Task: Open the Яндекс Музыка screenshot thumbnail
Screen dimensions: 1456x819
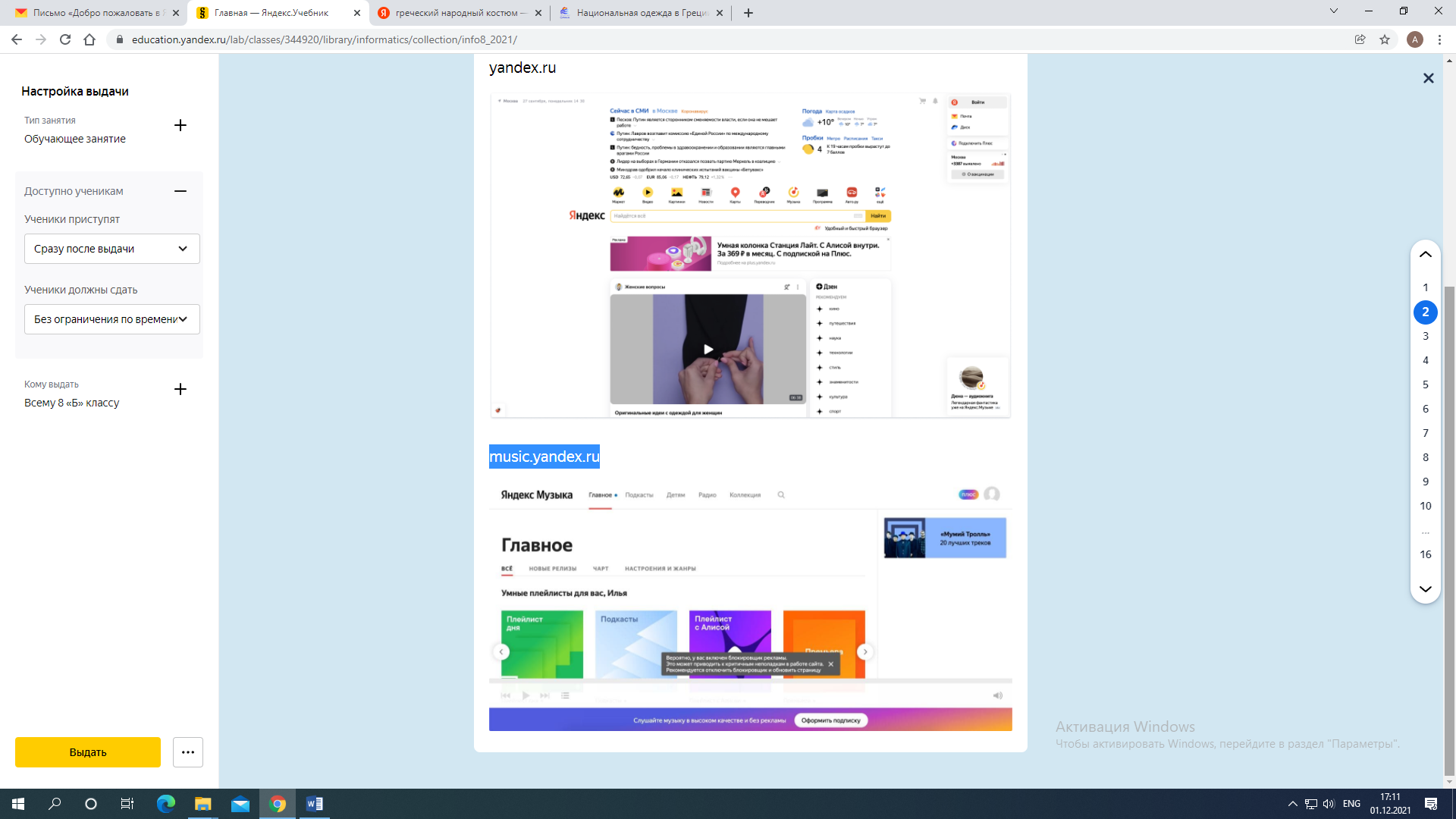Action: [x=751, y=605]
